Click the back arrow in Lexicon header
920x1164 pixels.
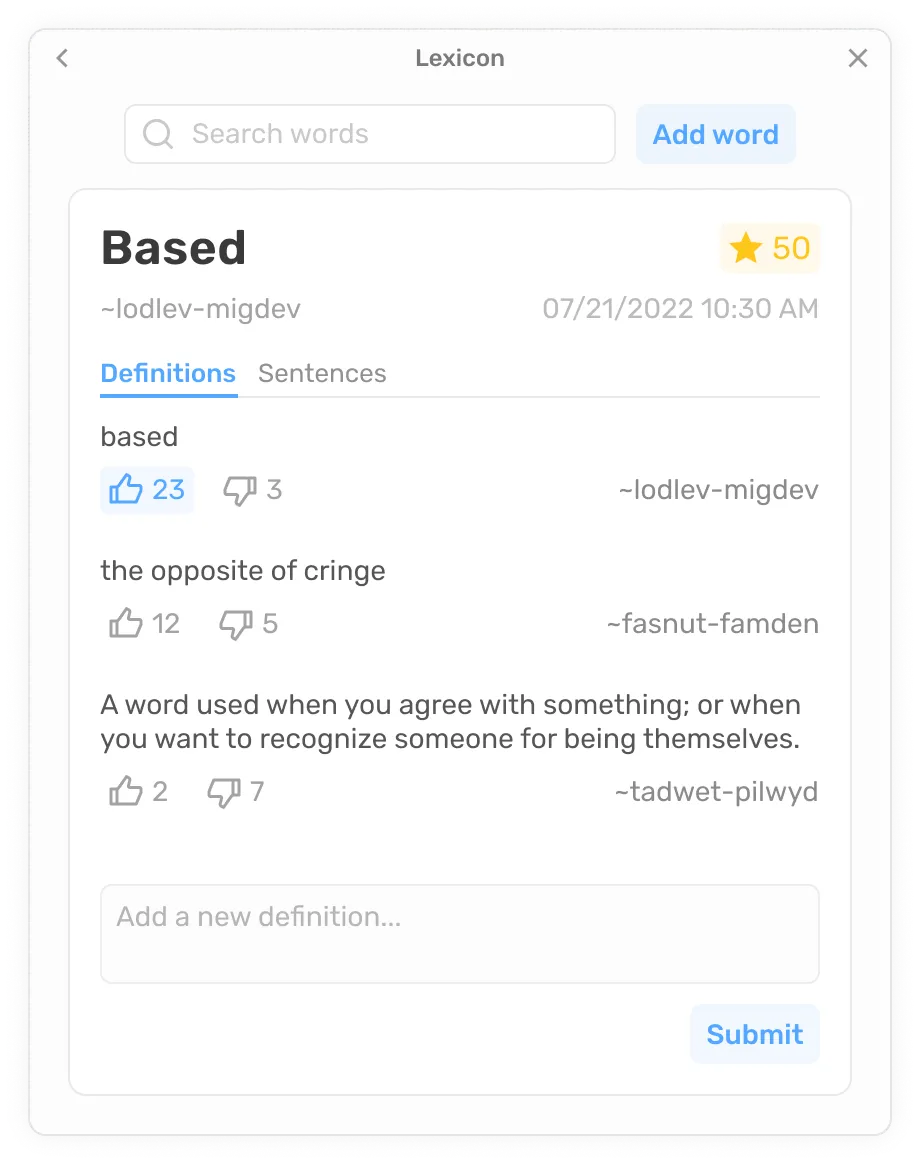point(62,59)
